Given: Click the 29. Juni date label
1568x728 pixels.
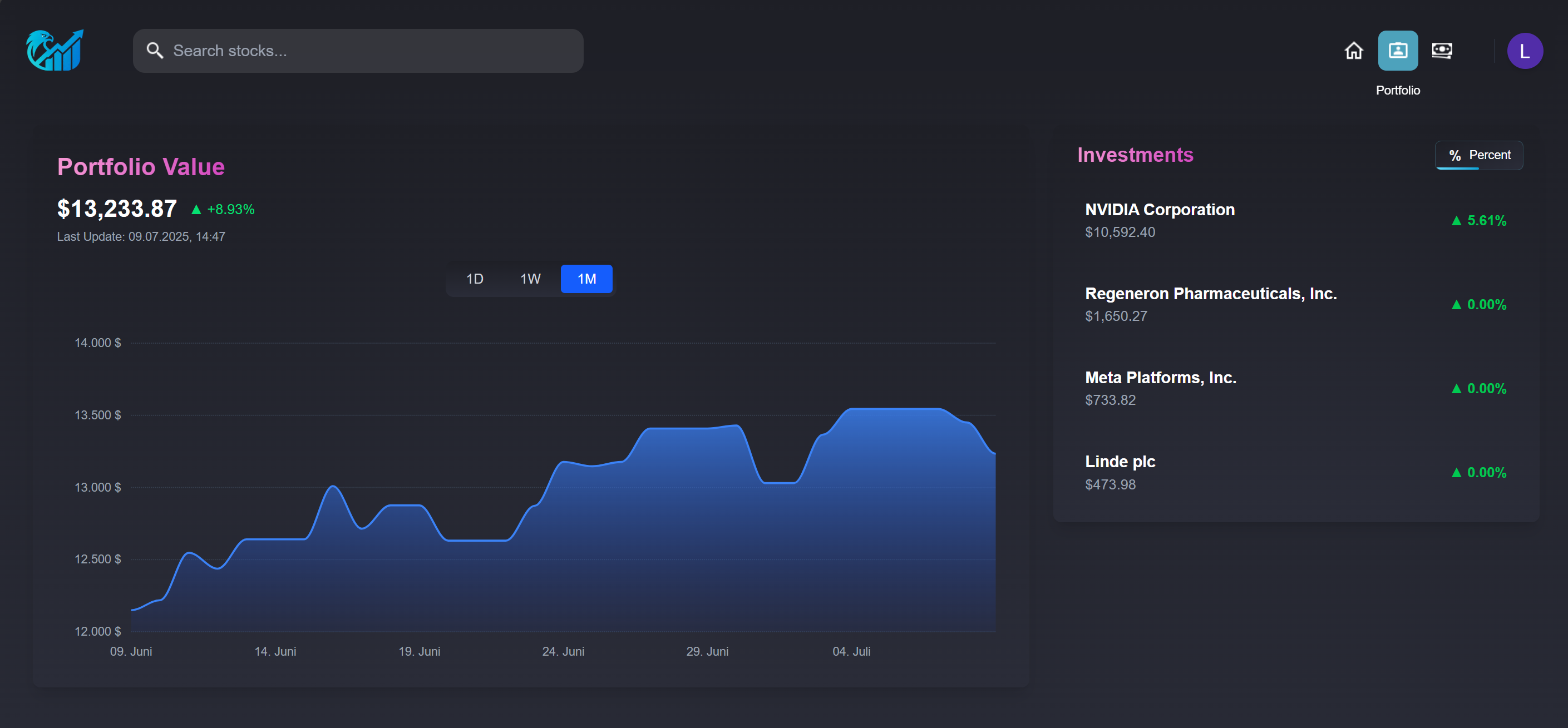Looking at the screenshot, I should click(707, 652).
